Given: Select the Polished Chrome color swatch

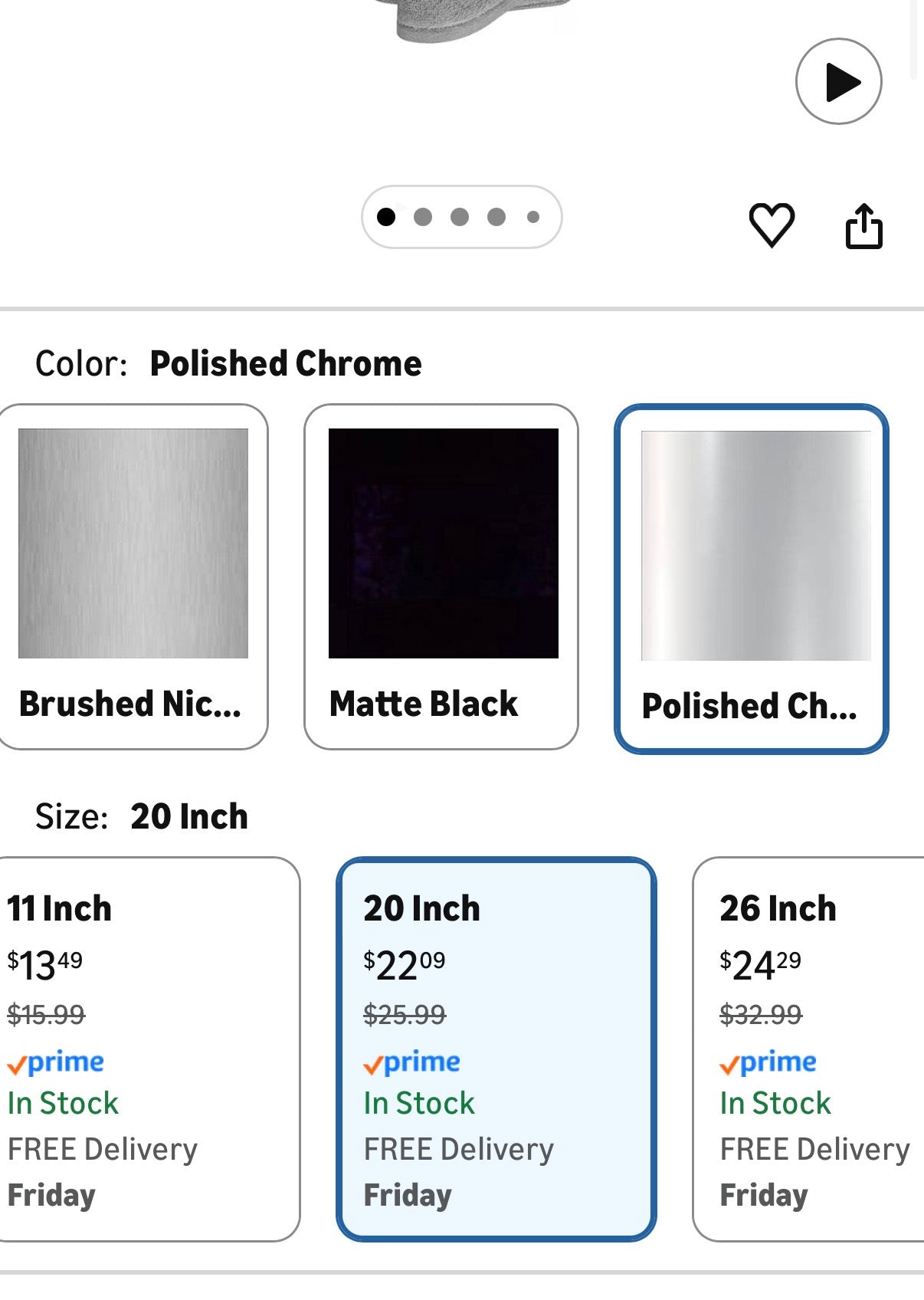Looking at the screenshot, I should [x=755, y=545].
